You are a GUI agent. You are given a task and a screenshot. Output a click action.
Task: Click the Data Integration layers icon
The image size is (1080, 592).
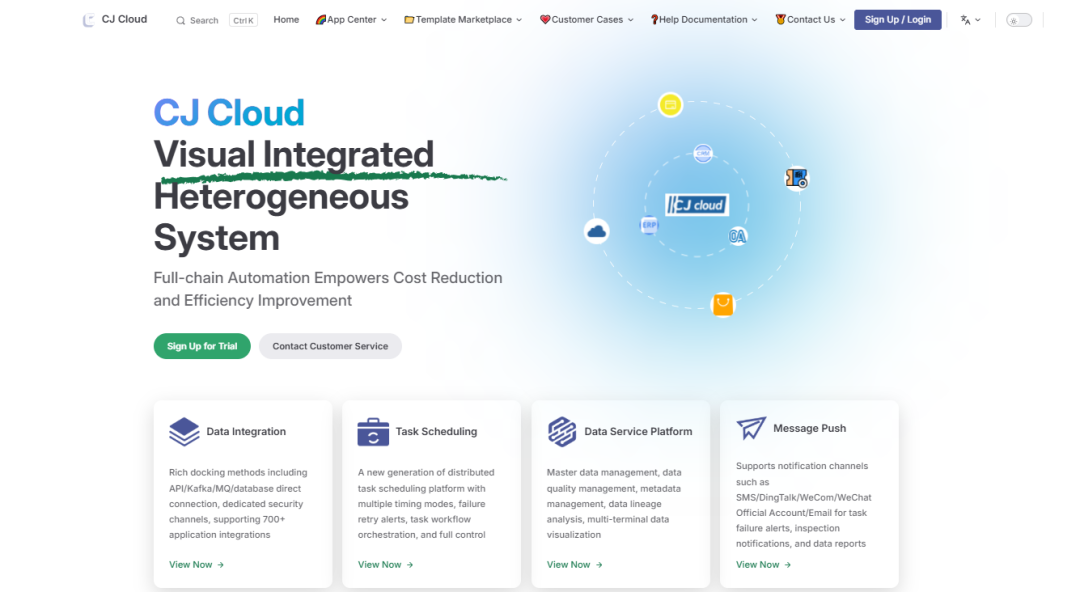click(184, 432)
